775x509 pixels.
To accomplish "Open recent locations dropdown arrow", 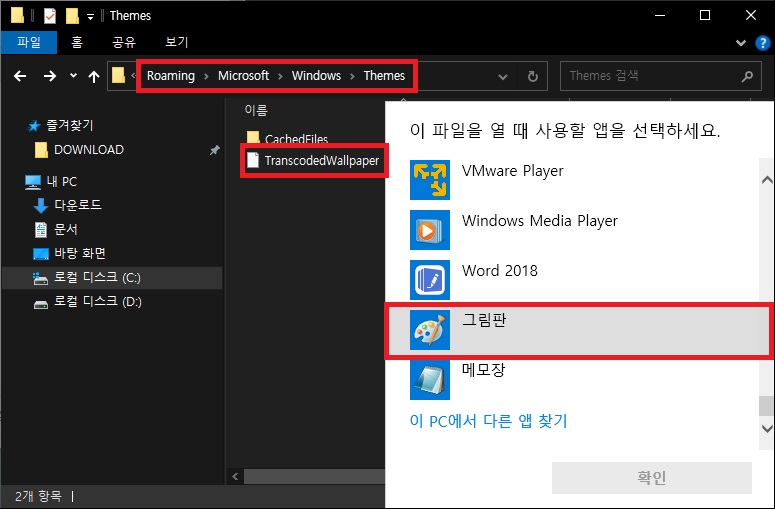I will [73, 76].
